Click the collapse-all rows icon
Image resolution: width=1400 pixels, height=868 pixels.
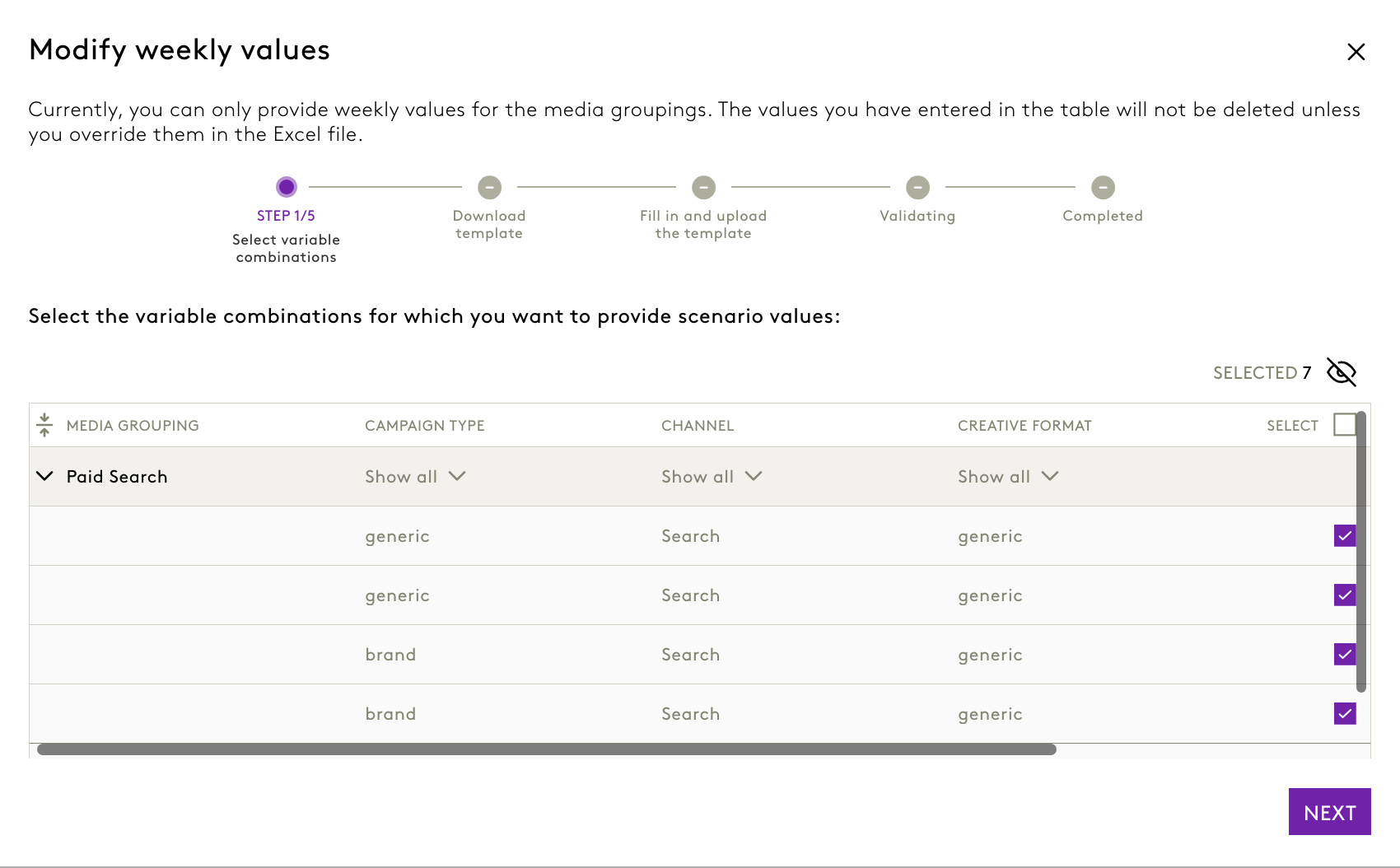pos(44,425)
